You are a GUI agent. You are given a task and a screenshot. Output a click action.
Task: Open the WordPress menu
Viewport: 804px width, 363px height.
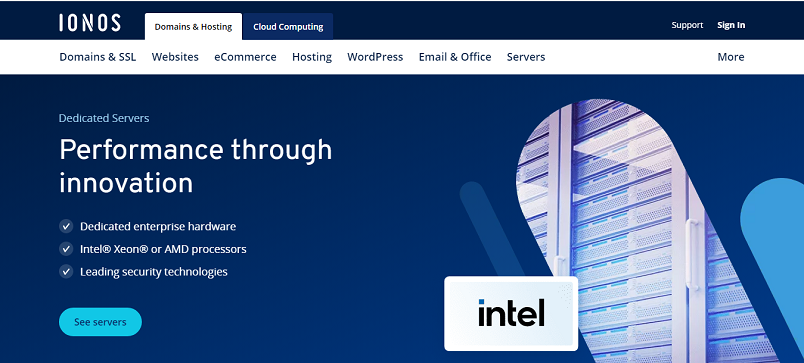coord(375,57)
